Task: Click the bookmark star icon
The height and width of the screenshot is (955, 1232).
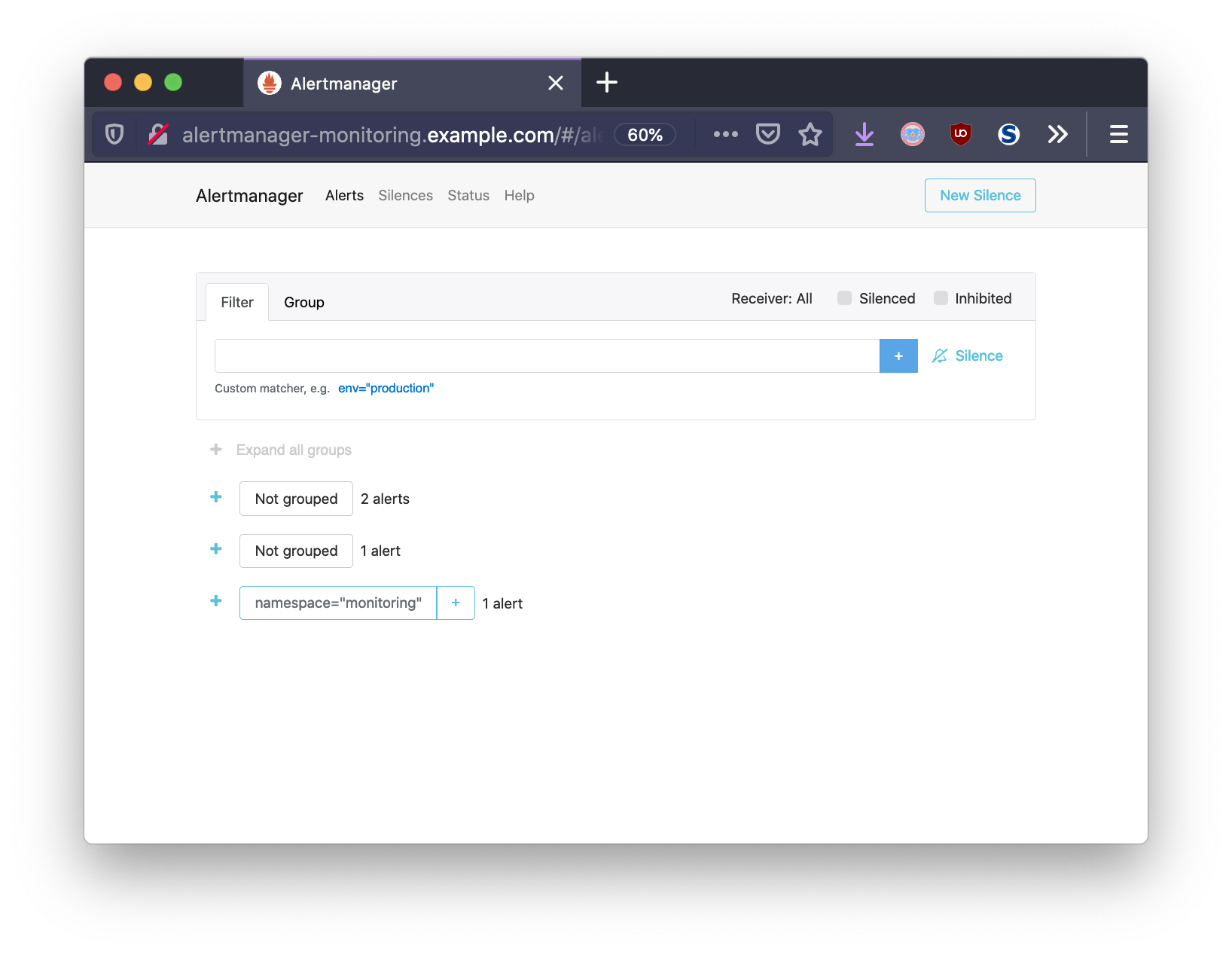Action: point(810,135)
